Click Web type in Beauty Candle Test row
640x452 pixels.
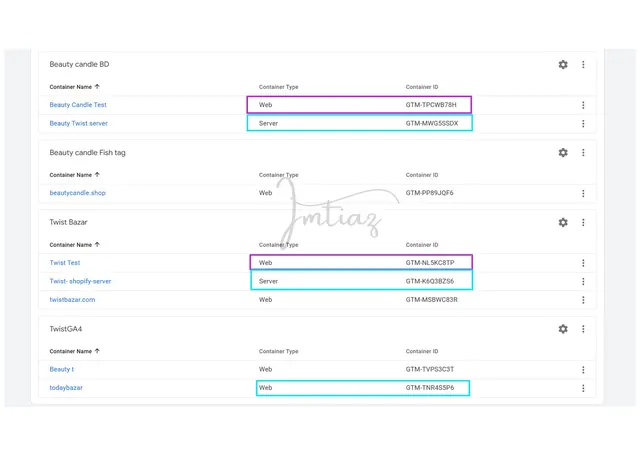click(265, 105)
